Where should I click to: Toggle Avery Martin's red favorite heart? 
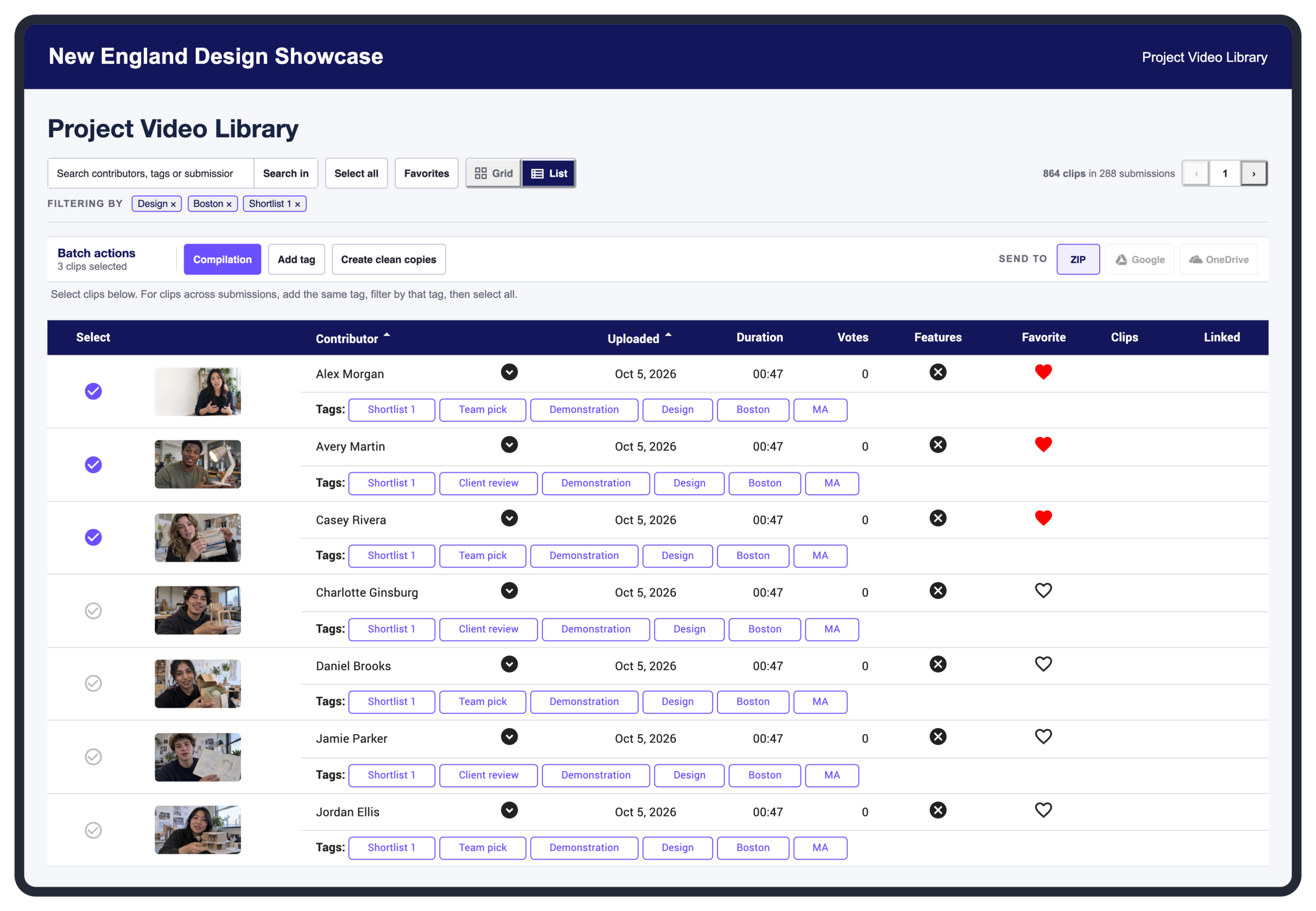[1043, 444]
